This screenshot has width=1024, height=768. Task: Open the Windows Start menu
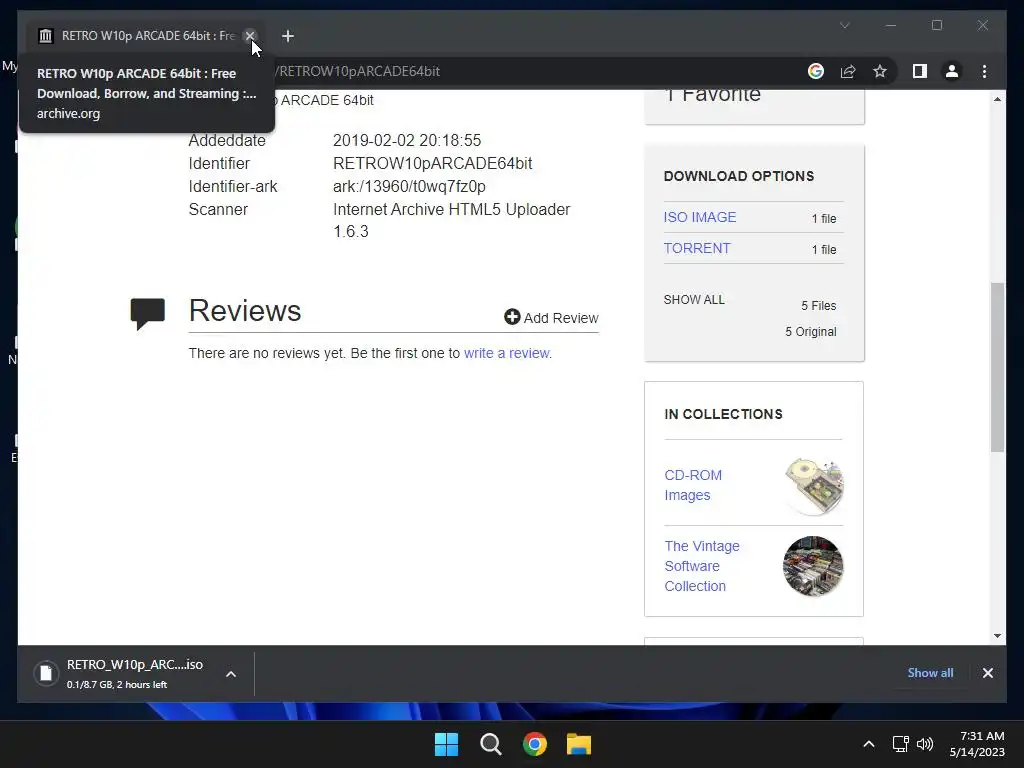point(447,744)
